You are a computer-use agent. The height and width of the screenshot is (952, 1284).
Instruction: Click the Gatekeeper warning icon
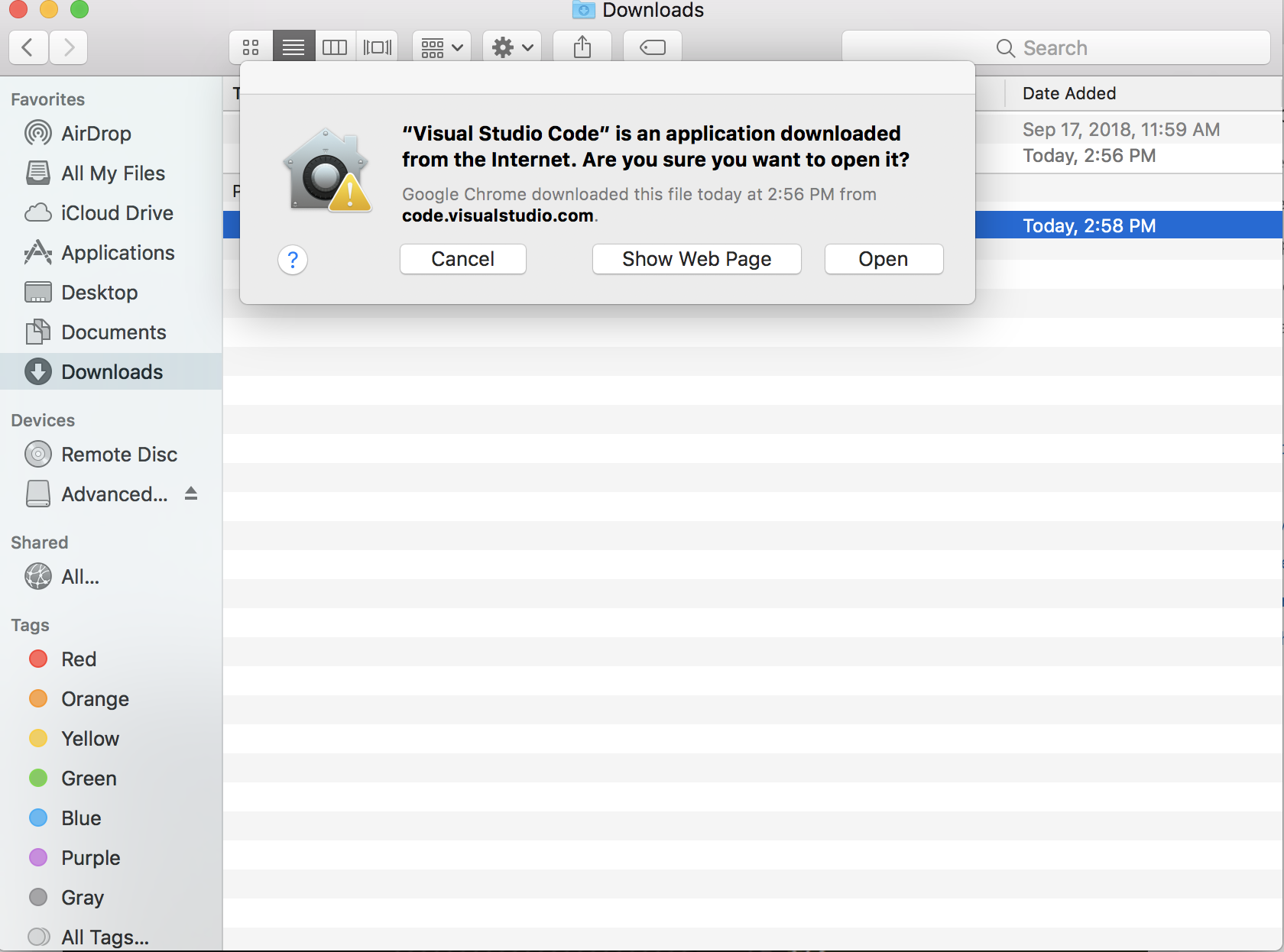327,170
